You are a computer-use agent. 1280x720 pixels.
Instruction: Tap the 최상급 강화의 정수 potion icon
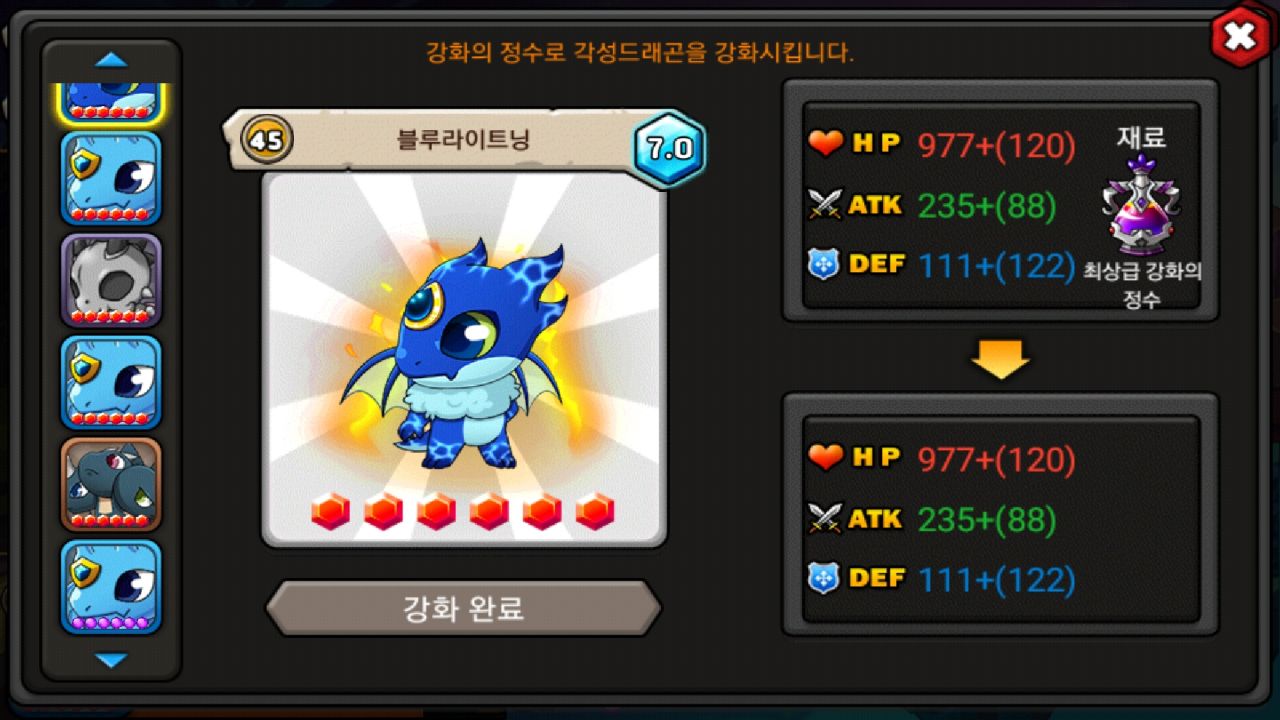pos(1141,205)
